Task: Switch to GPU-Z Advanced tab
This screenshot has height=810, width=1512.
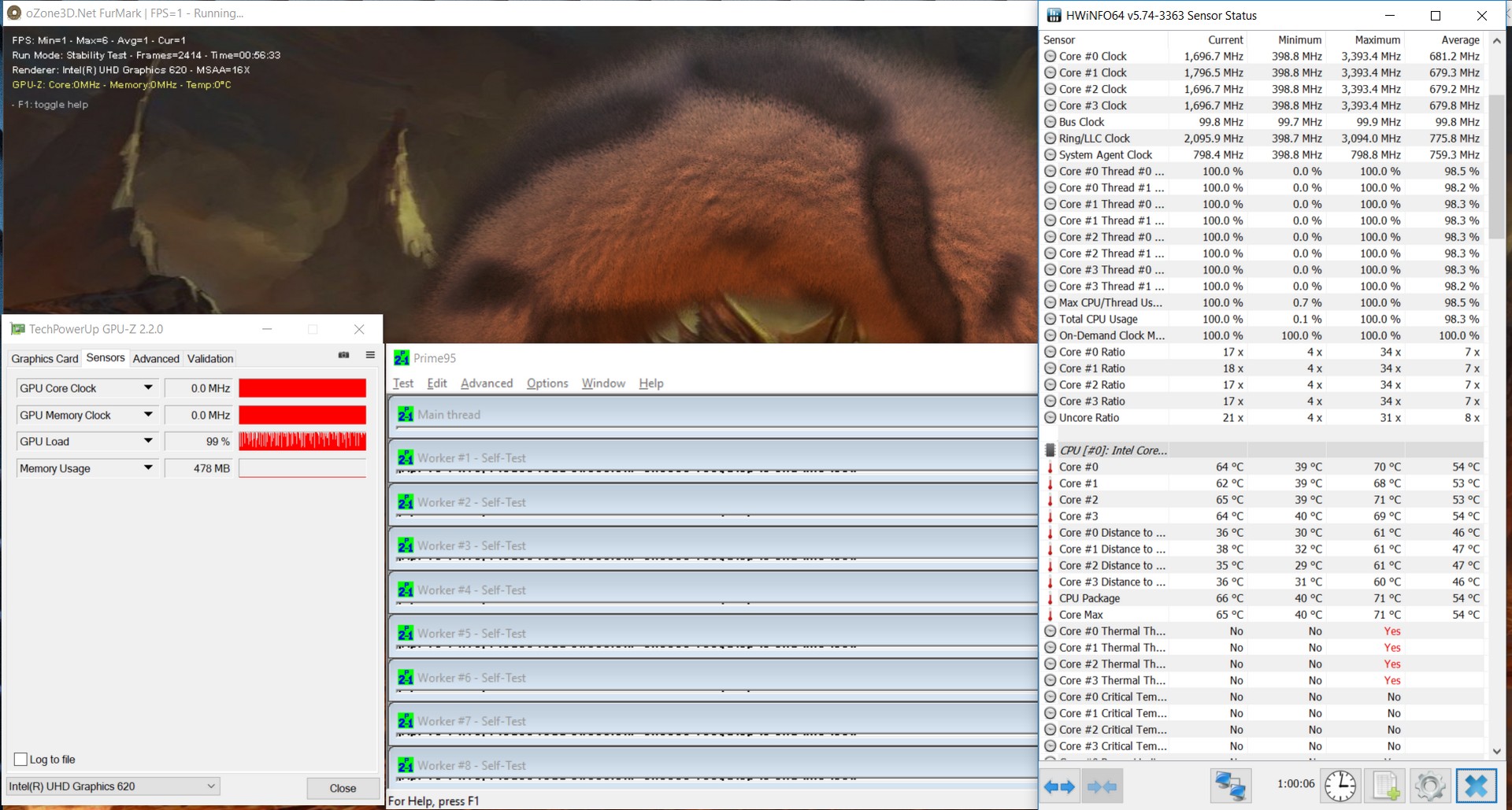Action: [156, 359]
